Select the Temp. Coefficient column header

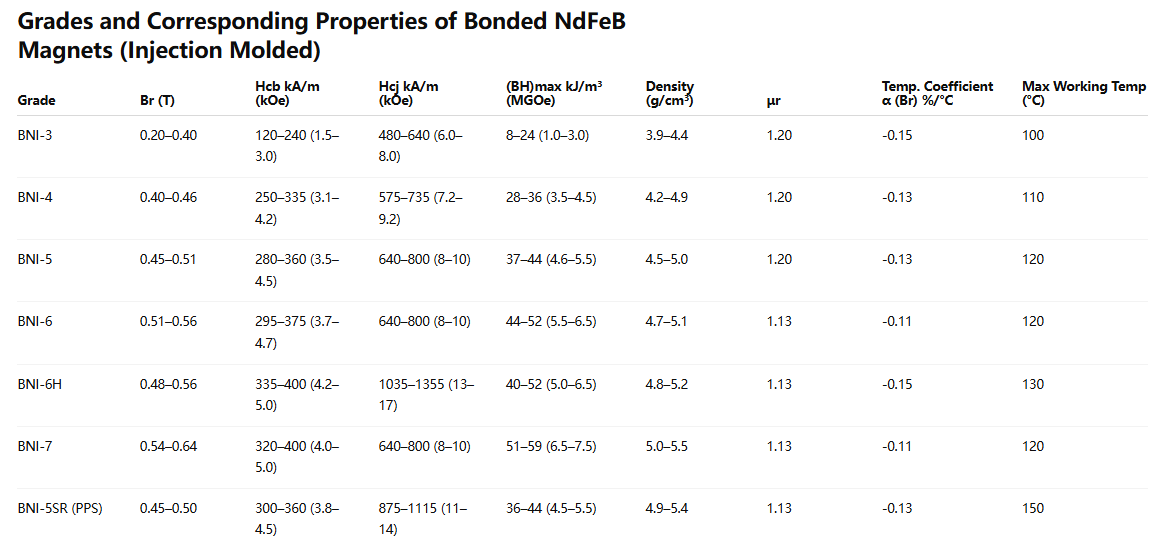[937, 93]
